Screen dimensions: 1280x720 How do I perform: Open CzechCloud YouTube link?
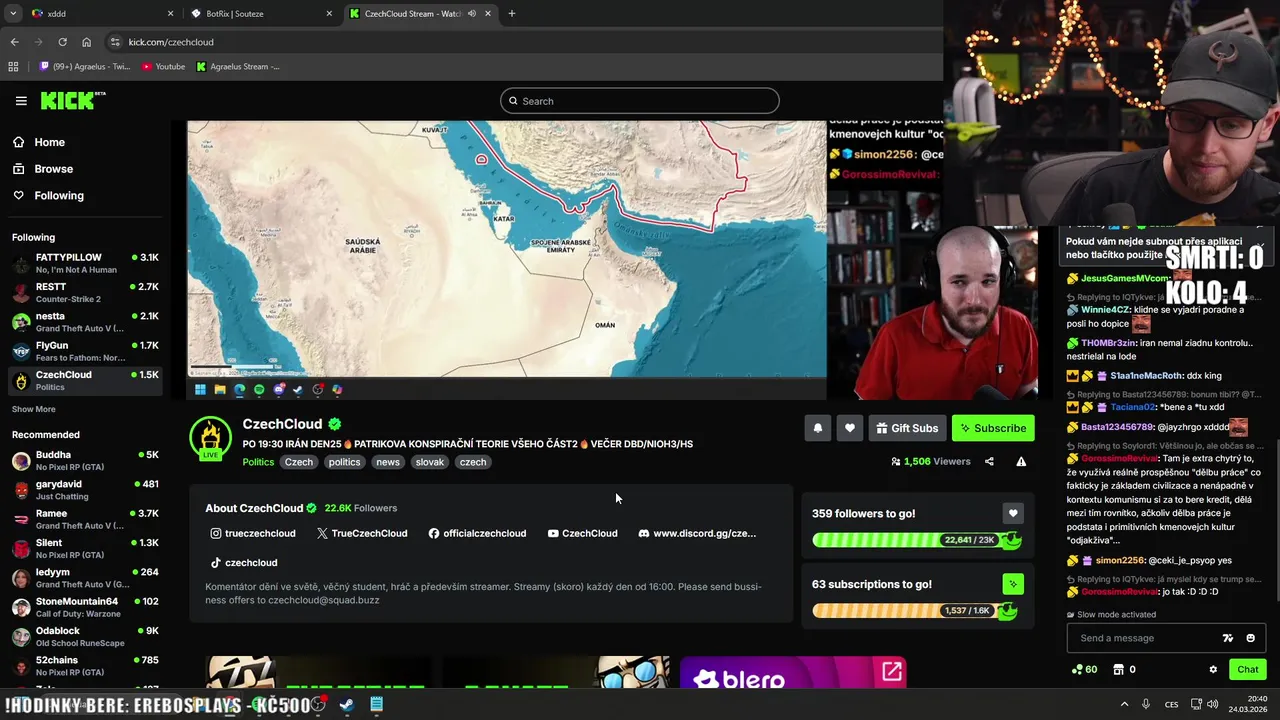[x=582, y=534]
